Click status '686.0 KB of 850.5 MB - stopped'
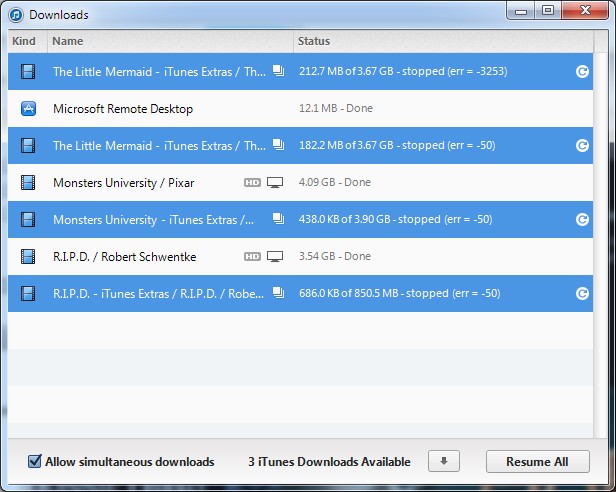The image size is (616, 492). [400, 293]
